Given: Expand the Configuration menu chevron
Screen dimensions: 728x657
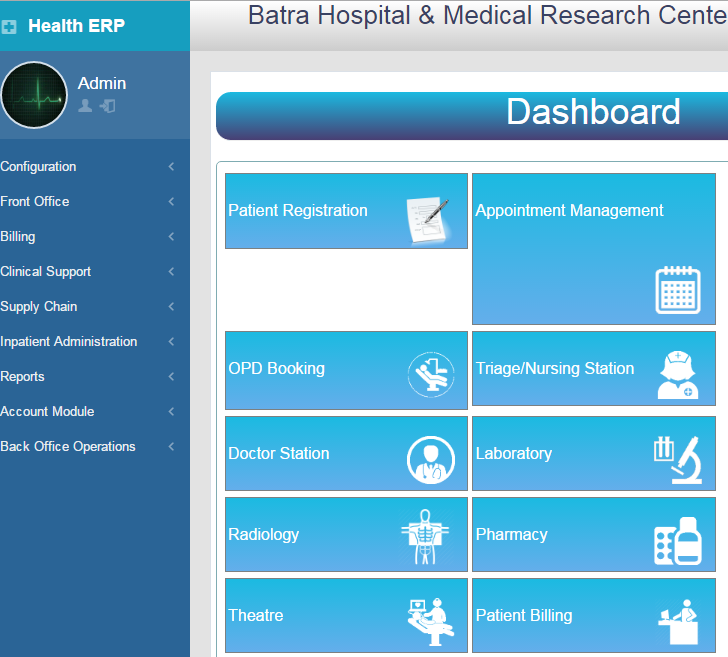Looking at the screenshot, I should click(171, 167).
